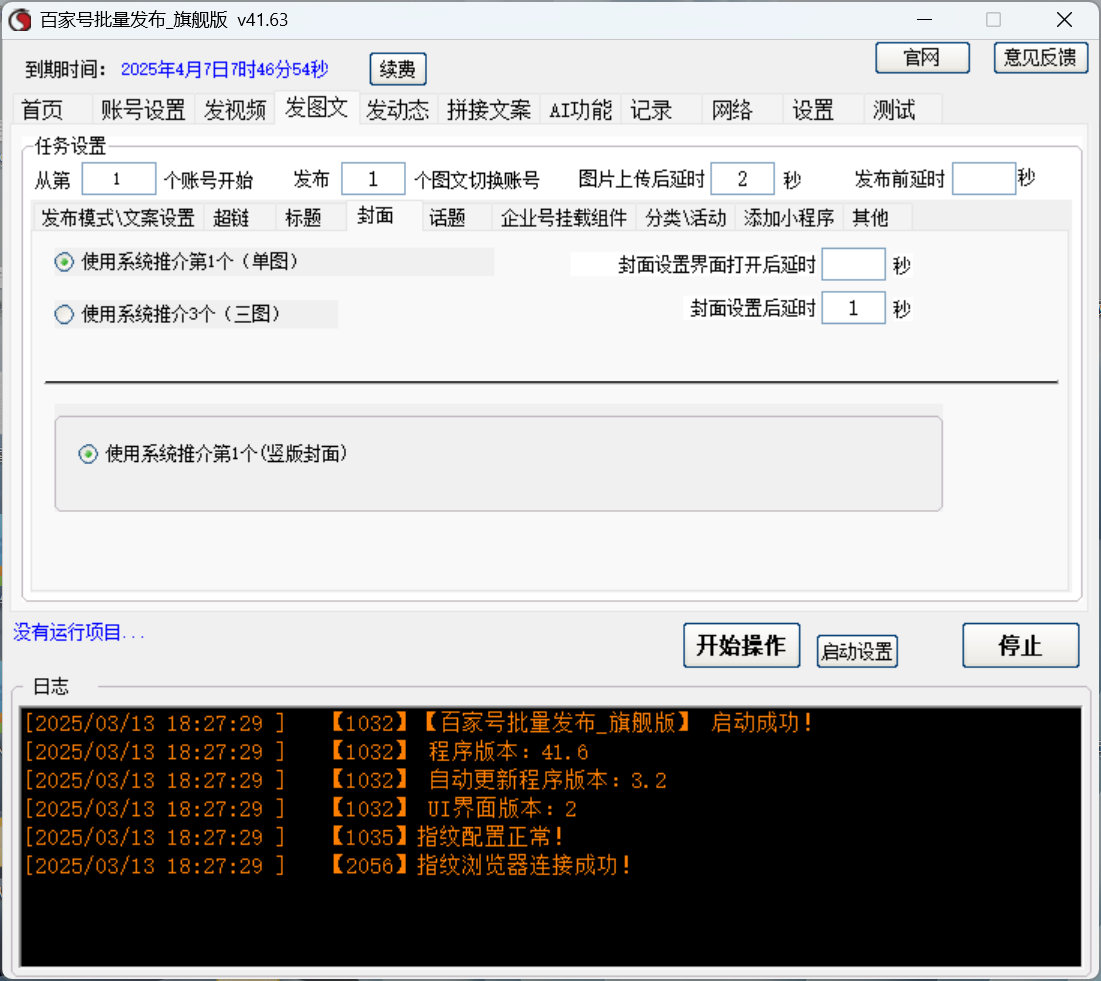Click the 封面设置后延时 input field
The height and width of the screenshot is (981, 1101).
click(853, 308)
